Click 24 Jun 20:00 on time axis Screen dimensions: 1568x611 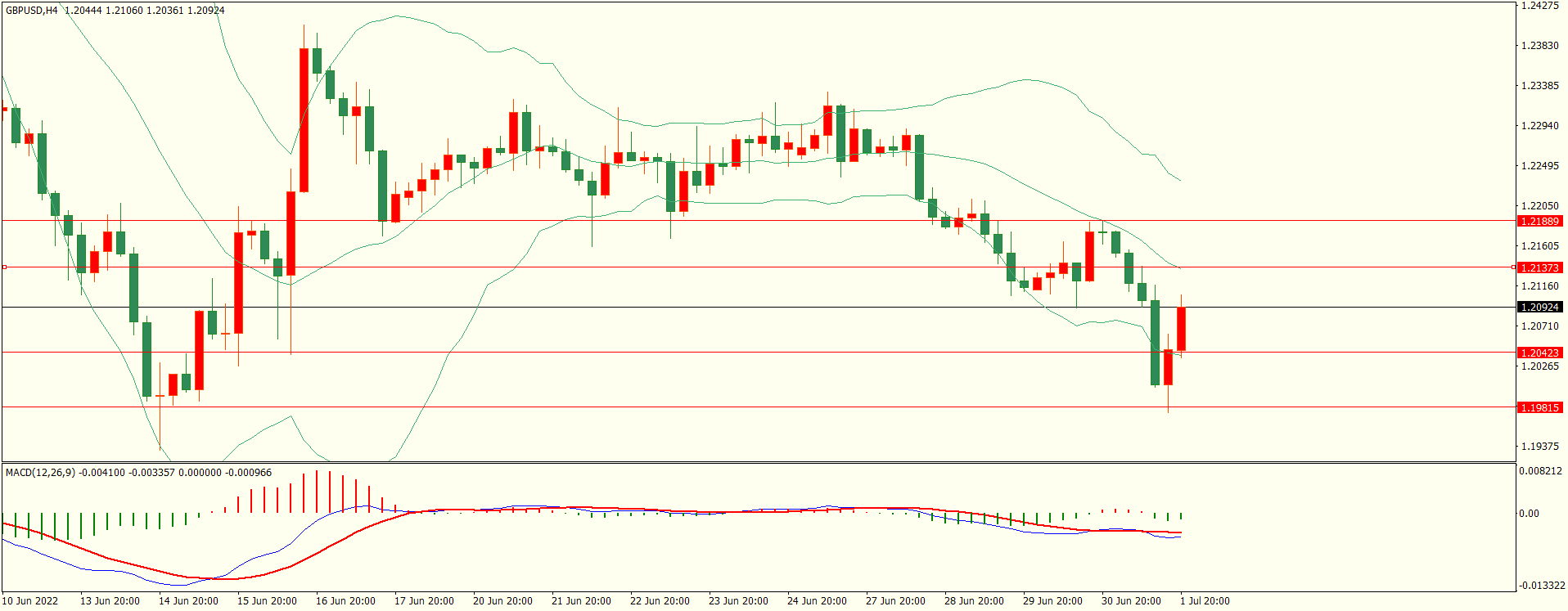coord(817,601)
